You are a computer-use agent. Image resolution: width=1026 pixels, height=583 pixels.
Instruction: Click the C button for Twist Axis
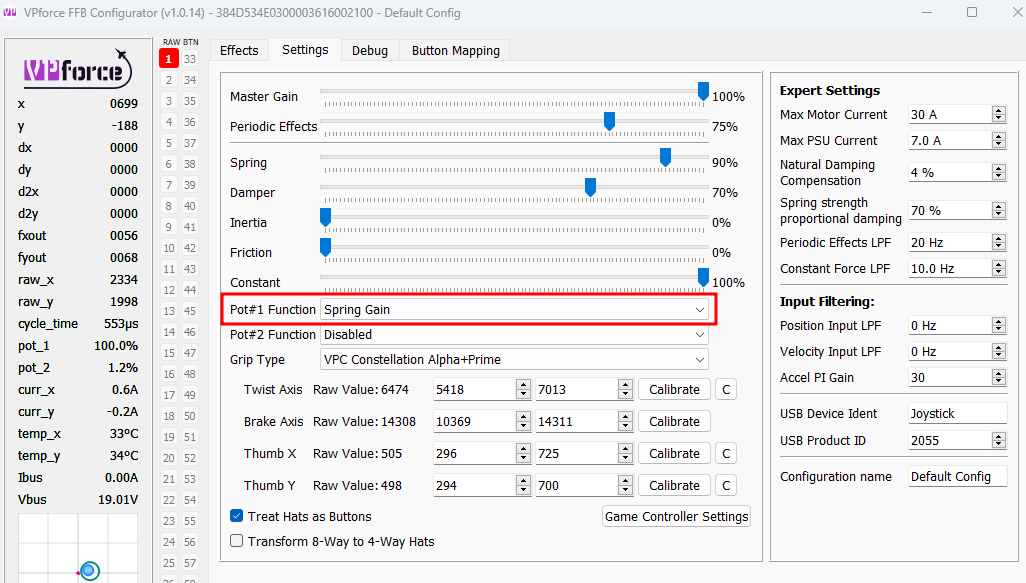726,389
